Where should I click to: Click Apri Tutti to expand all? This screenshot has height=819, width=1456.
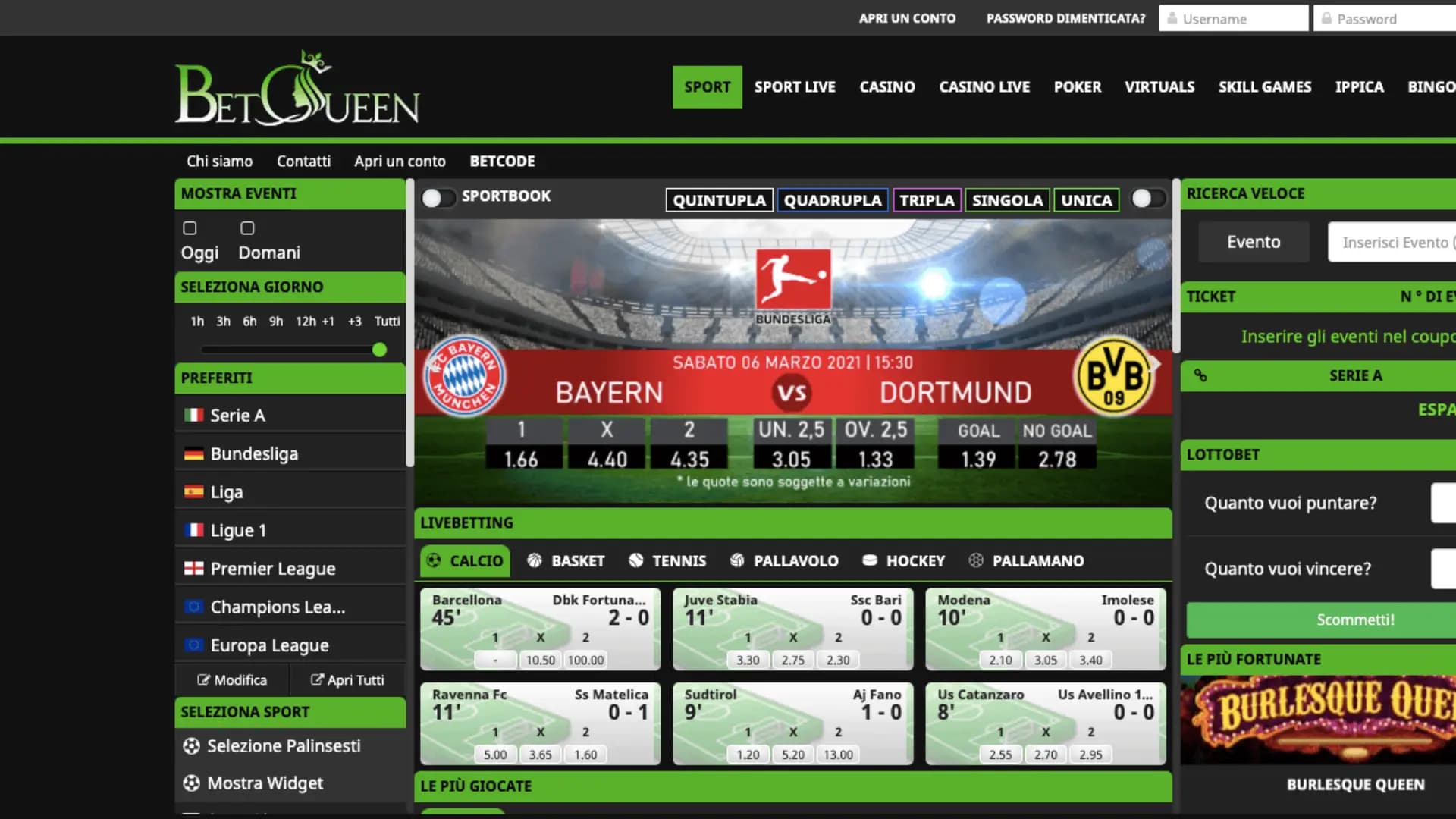[x=347, y=680]
